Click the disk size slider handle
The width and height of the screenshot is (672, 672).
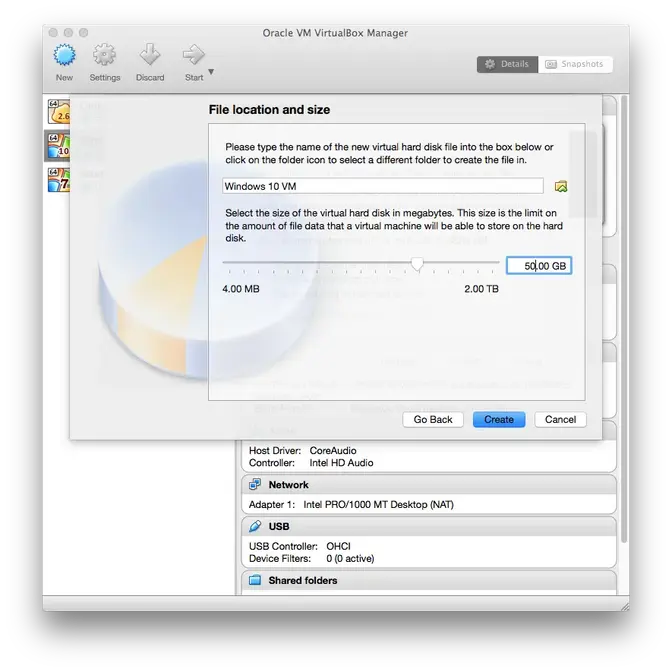point(417,263)
